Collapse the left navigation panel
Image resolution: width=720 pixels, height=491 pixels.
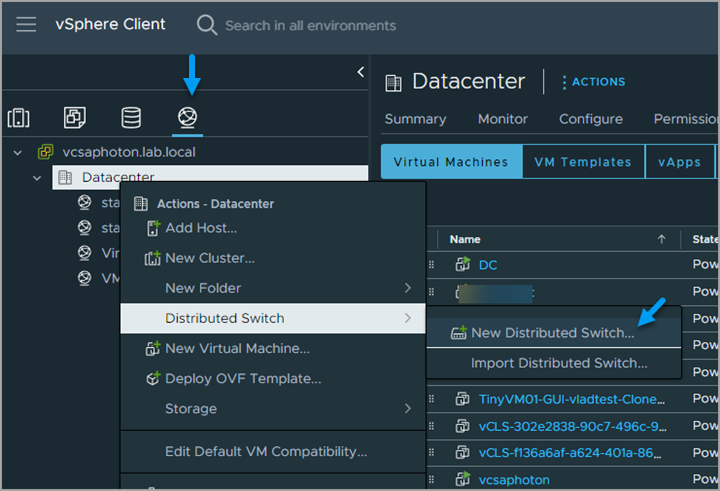coord(361,72)
